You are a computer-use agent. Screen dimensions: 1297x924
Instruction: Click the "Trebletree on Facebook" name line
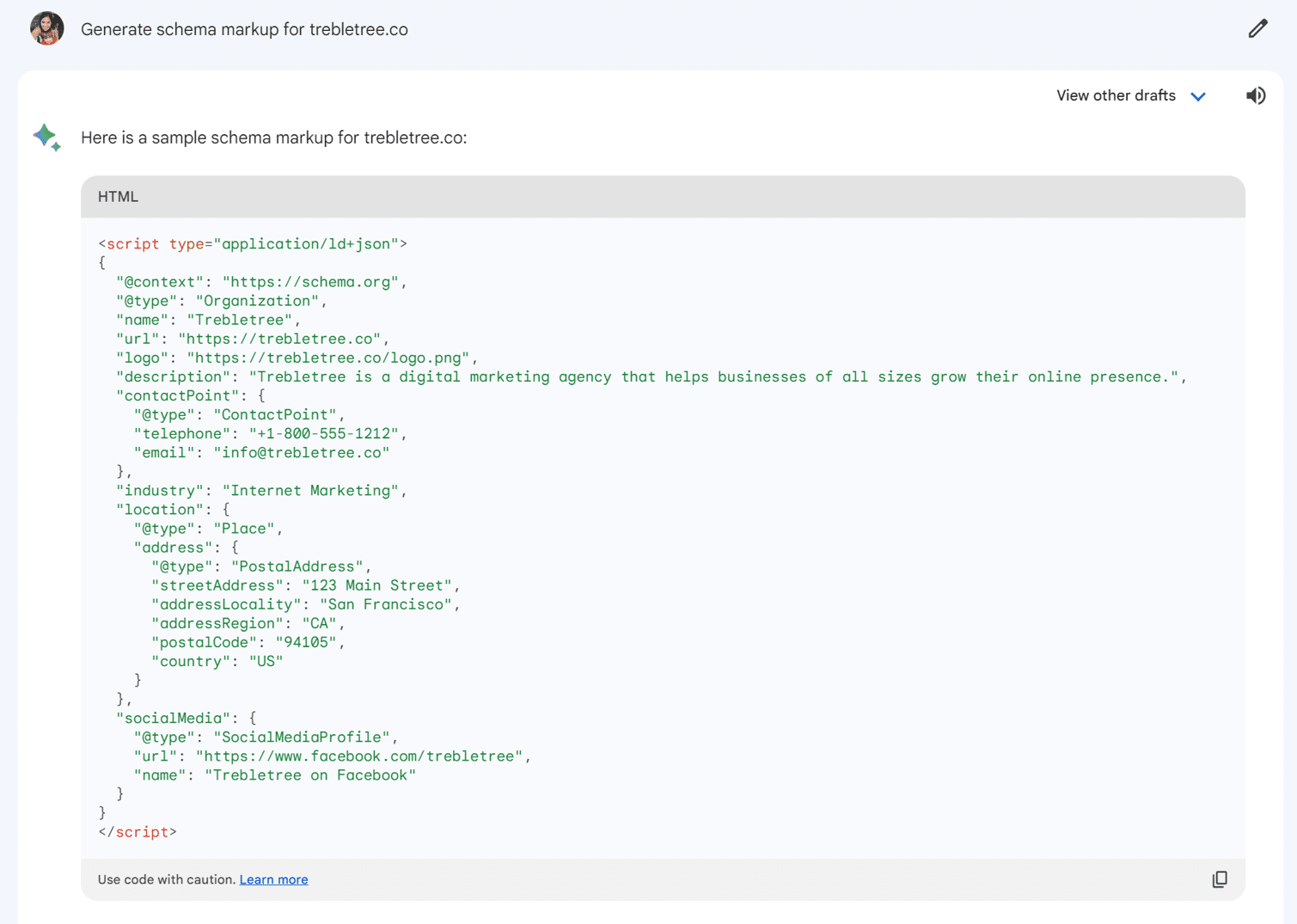click(x=275, y=774)
